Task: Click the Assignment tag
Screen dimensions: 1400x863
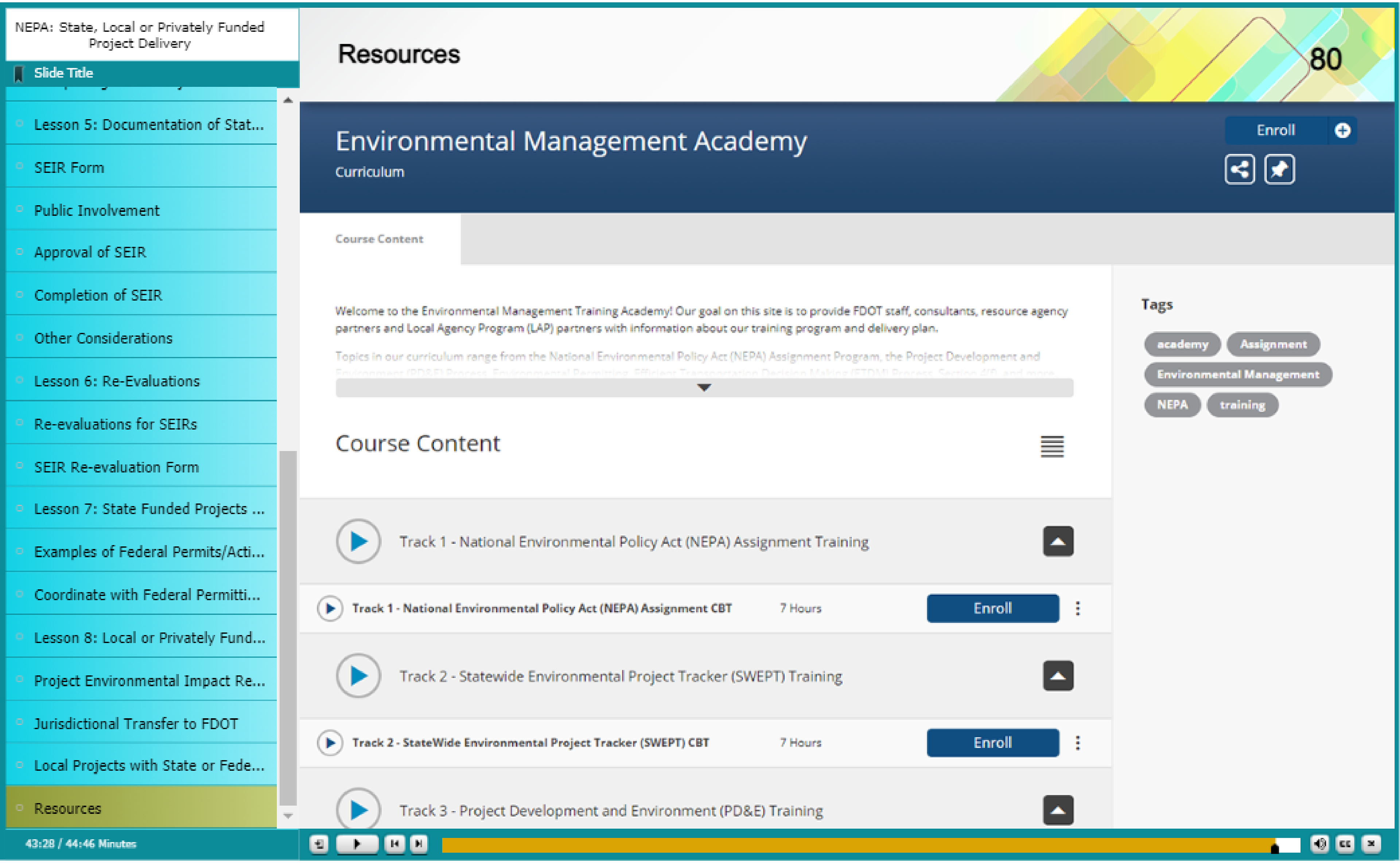Action: pyautogui.click(x=1273, y=344)
